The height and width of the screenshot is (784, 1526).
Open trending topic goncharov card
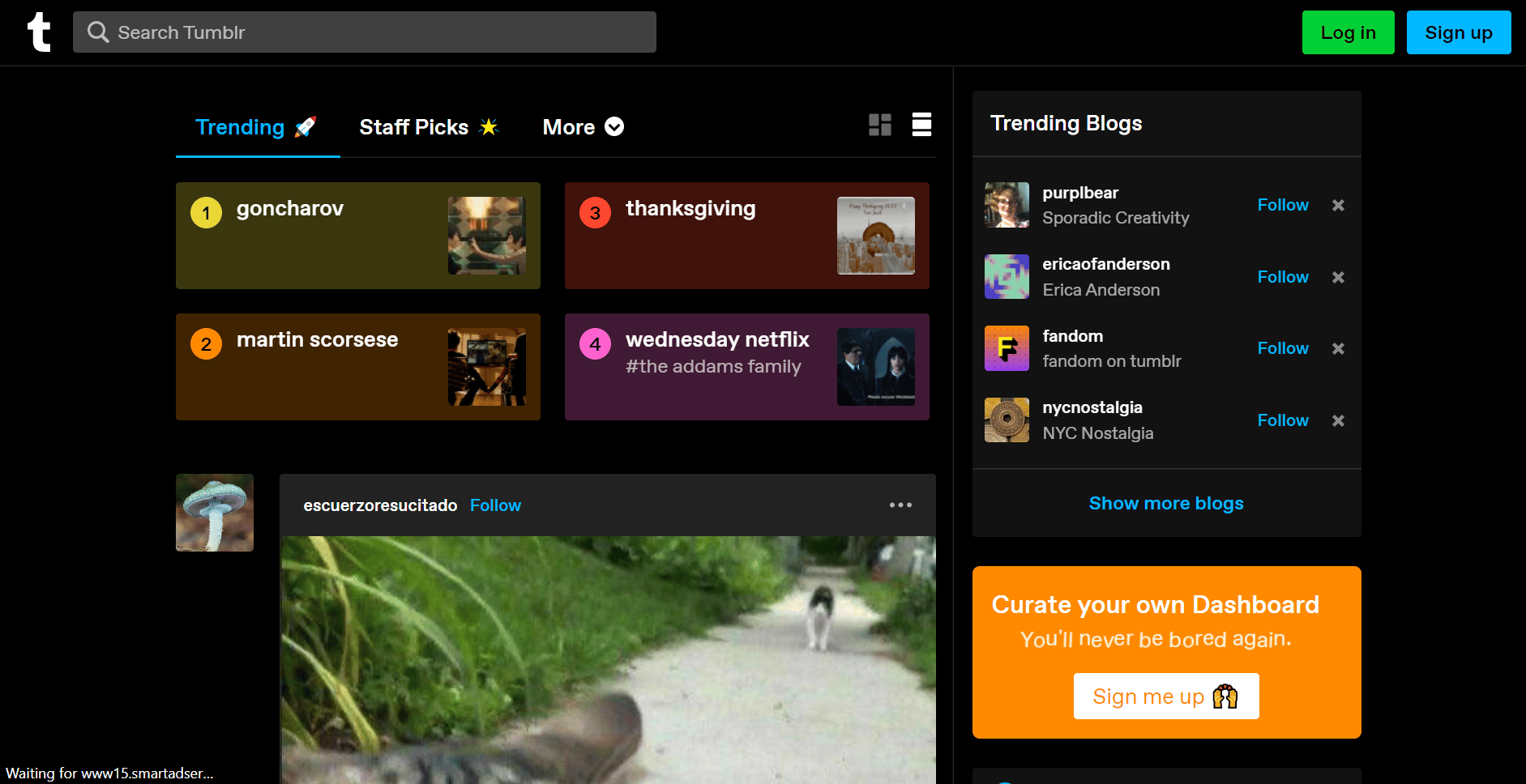(358, 236)
